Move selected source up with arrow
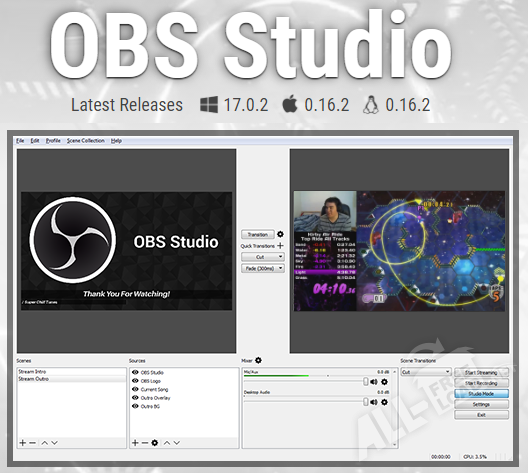This screenshot has height=473, width=528. pos(167,443)
